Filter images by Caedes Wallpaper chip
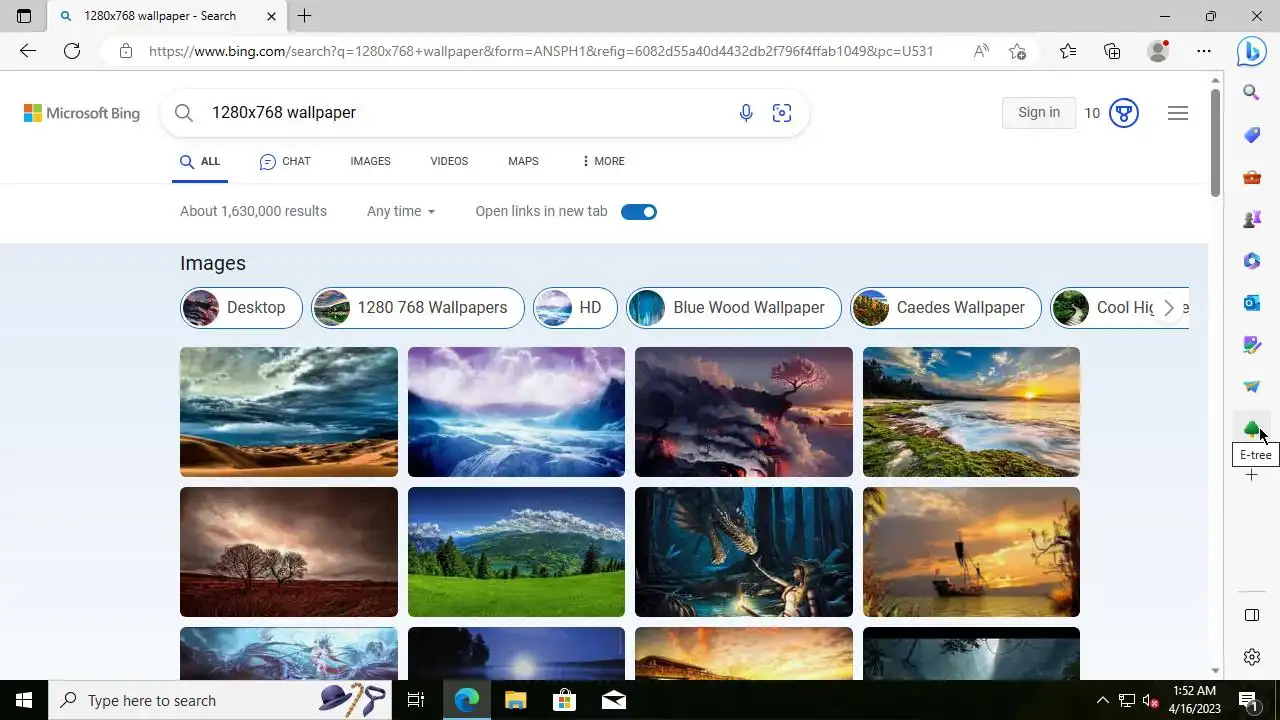 click(946, 308)
